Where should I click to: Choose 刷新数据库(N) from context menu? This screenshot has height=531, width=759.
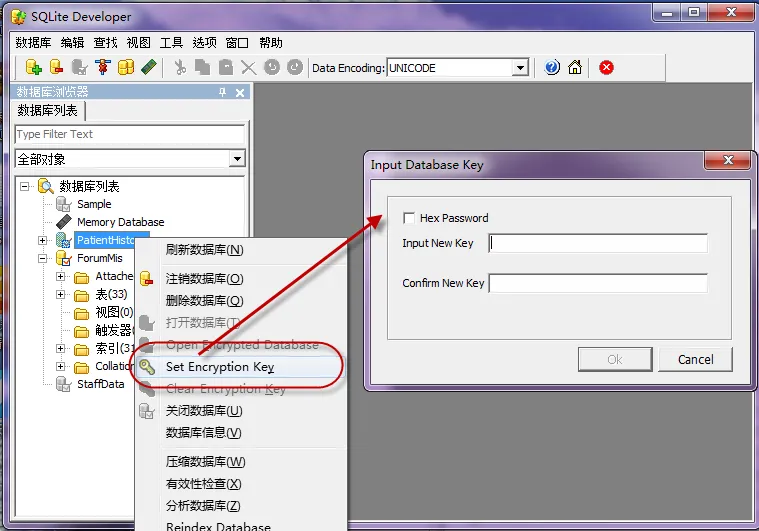click(241, 250)
